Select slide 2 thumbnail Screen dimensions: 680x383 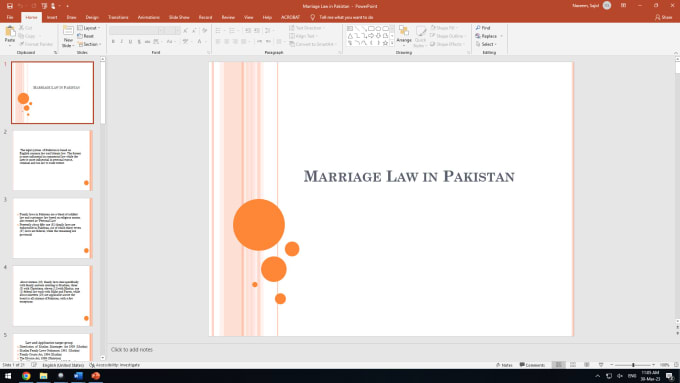[x=52, y=160]
